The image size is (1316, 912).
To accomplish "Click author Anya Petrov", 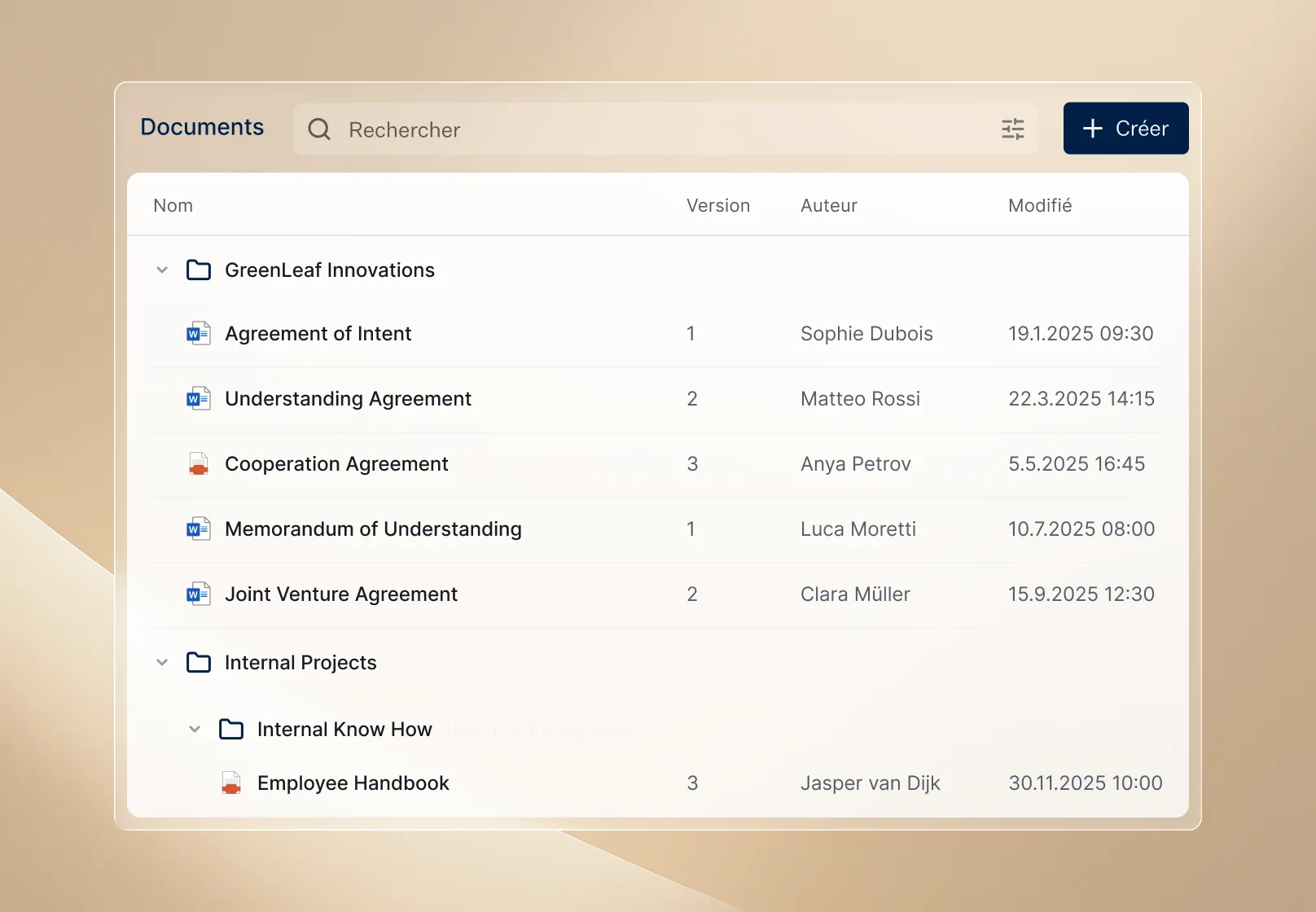I will tap(856, 464).
